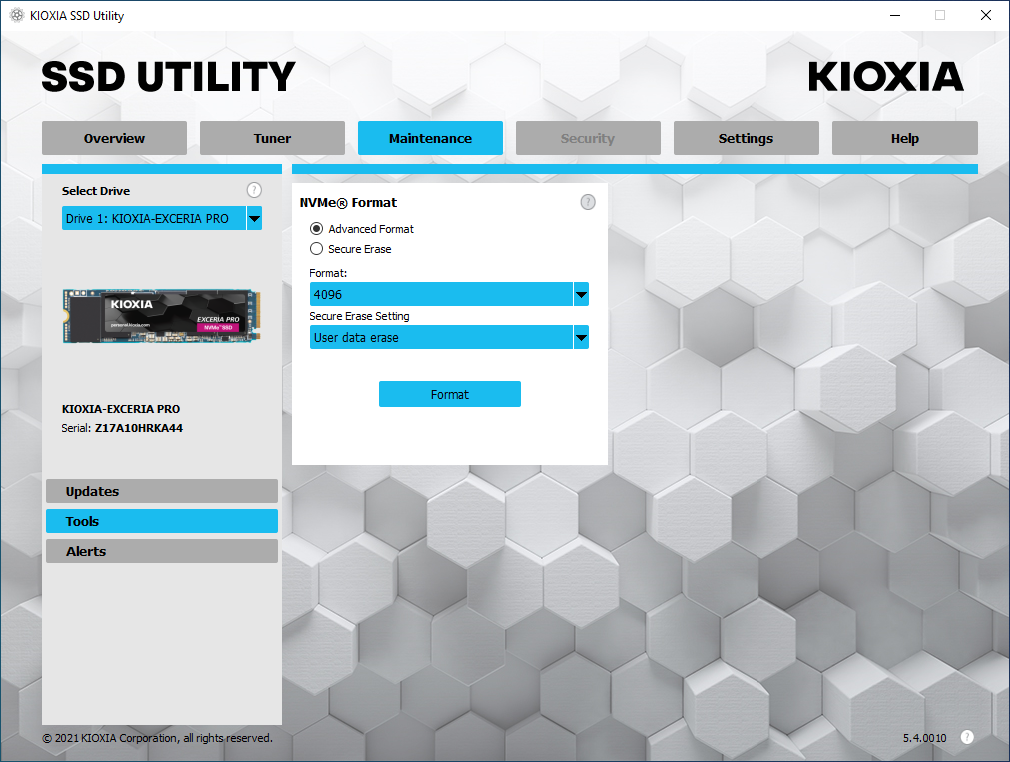Screen dimensions: 1010x762
Task: Click the Select Drive help icon
Action: coord(254,190)
